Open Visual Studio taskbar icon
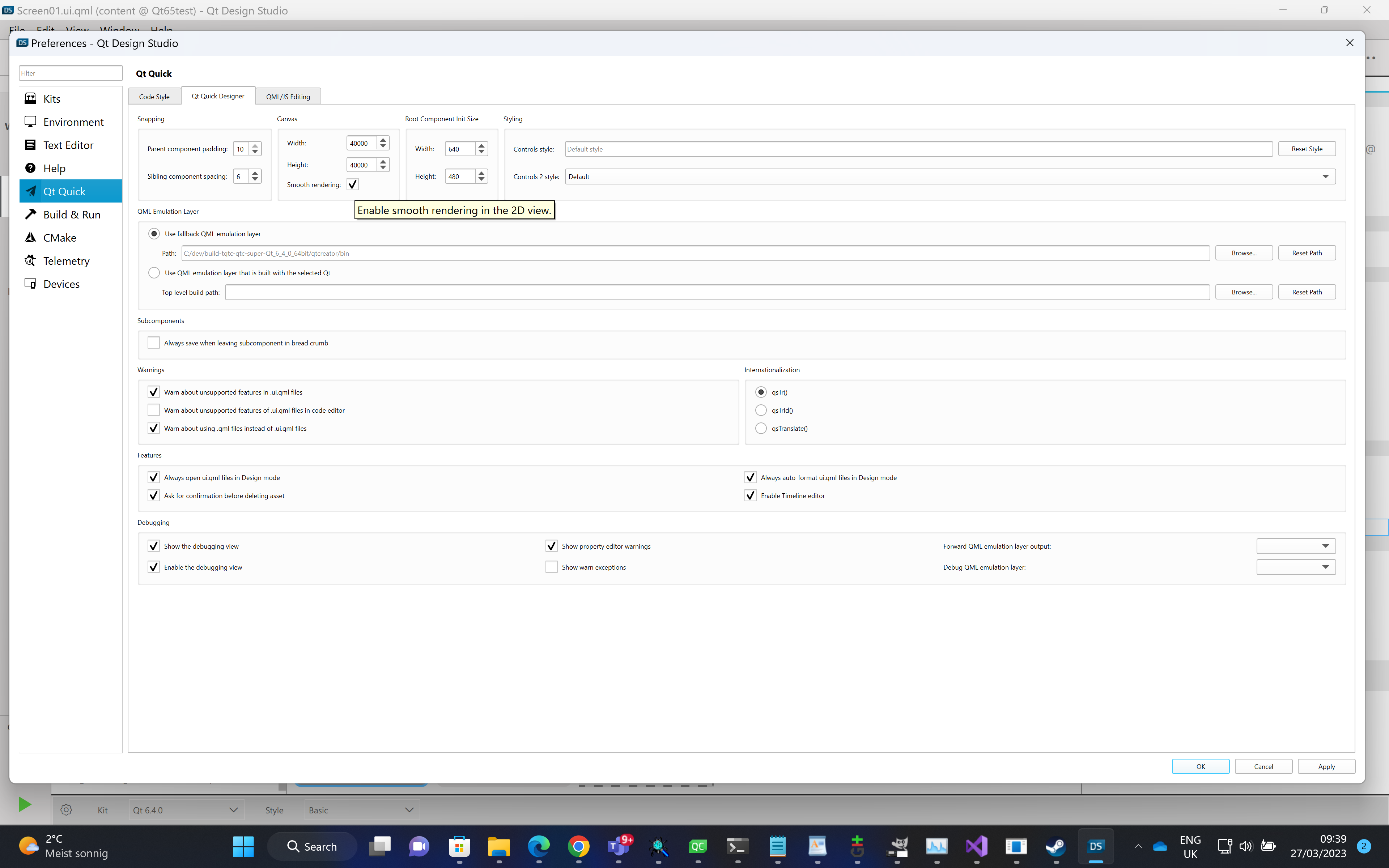The width and height of the screenshot is (1389, 868). coord(976,846)
